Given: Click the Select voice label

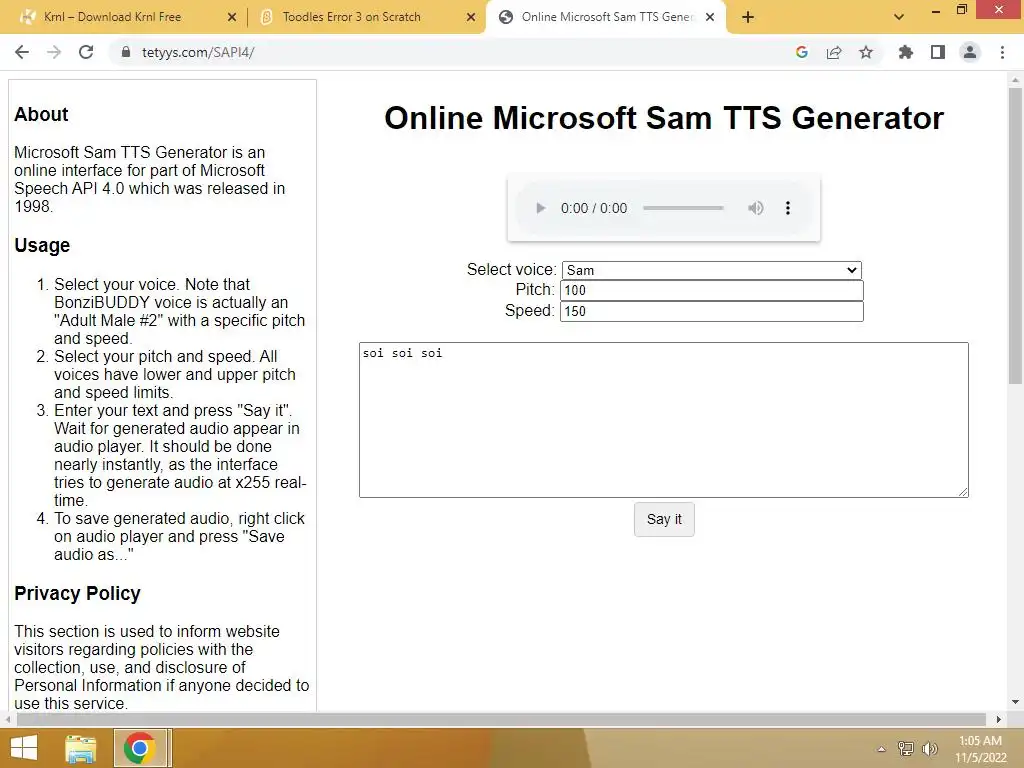Looking at the screenshot, I should click(511, 270).
